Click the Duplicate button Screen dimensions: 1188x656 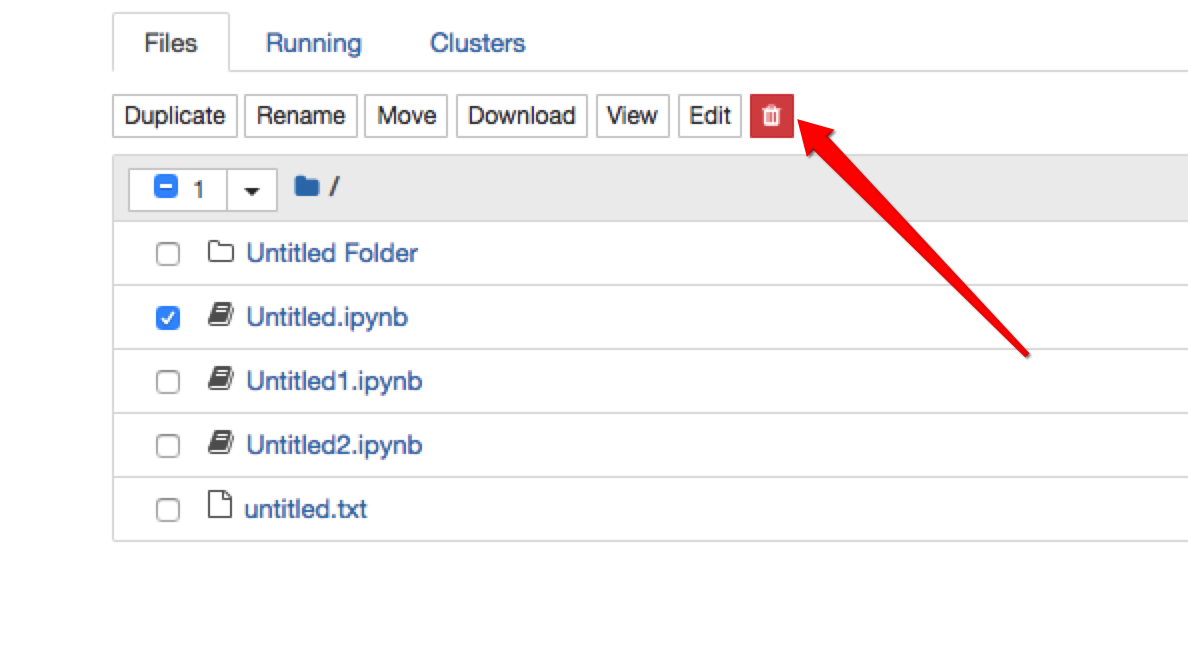tap(174, 116)
